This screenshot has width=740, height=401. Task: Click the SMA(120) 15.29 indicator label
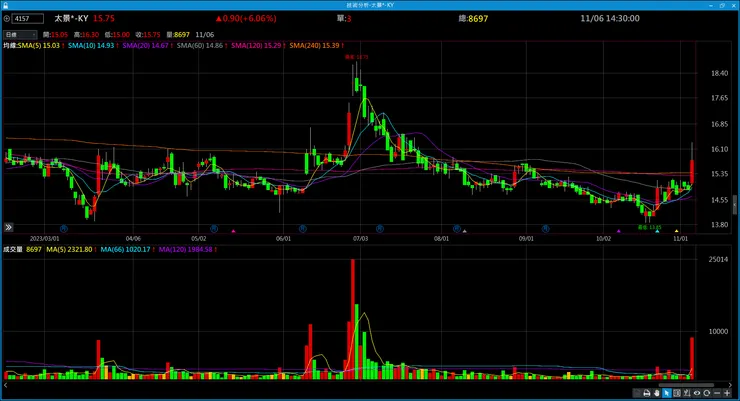[256, 46]
